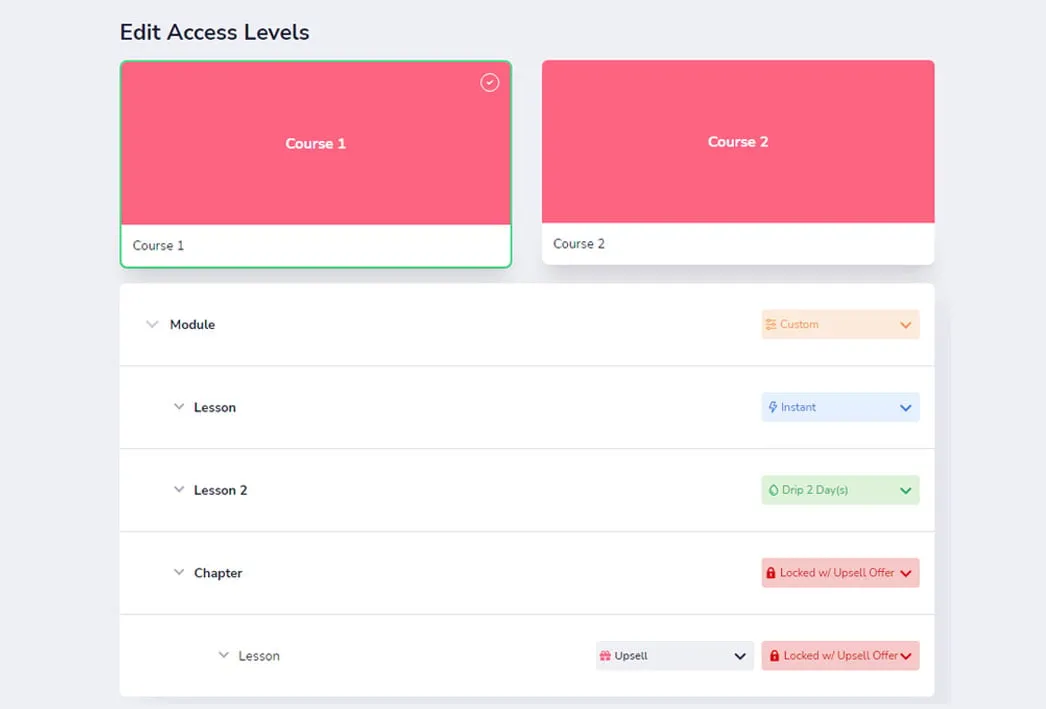
Task: Click the Module row label
Action: 192,325
